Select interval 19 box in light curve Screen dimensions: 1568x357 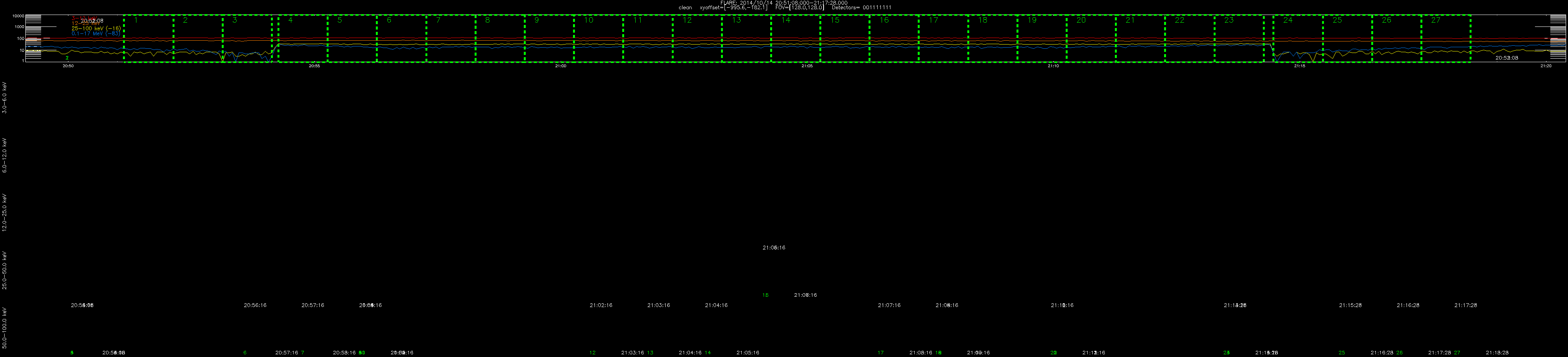click(1043, 38)
